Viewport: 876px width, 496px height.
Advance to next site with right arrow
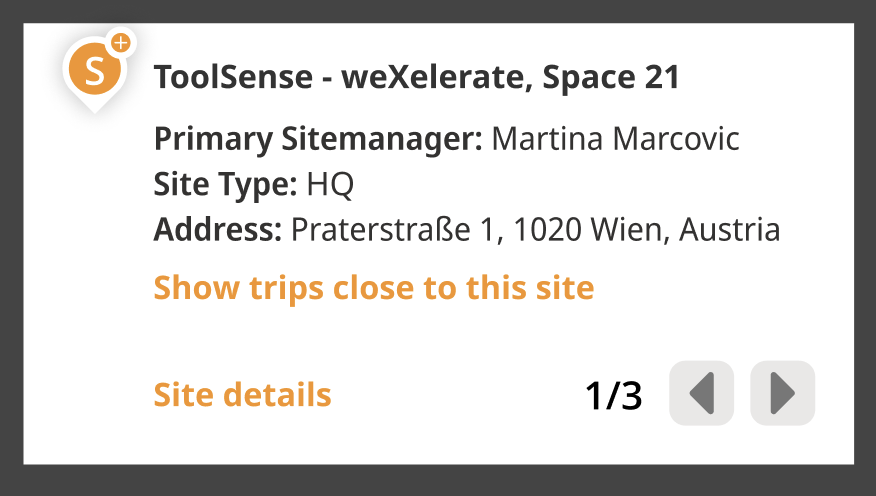782,393
